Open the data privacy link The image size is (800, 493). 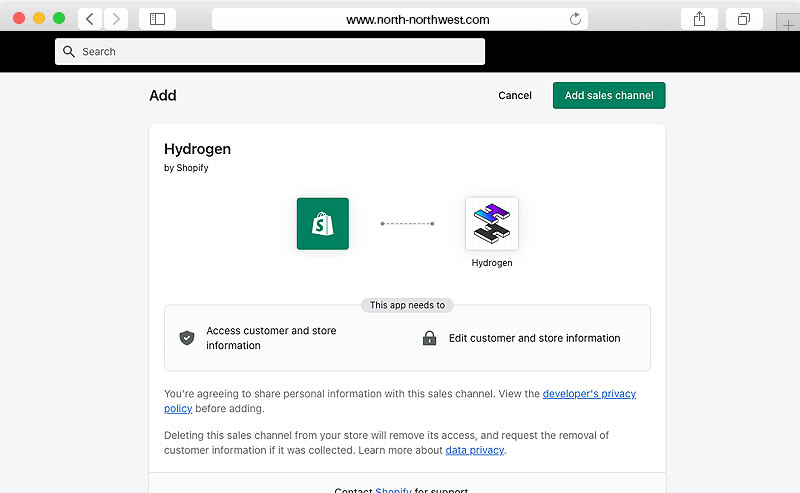coord(474,450)
